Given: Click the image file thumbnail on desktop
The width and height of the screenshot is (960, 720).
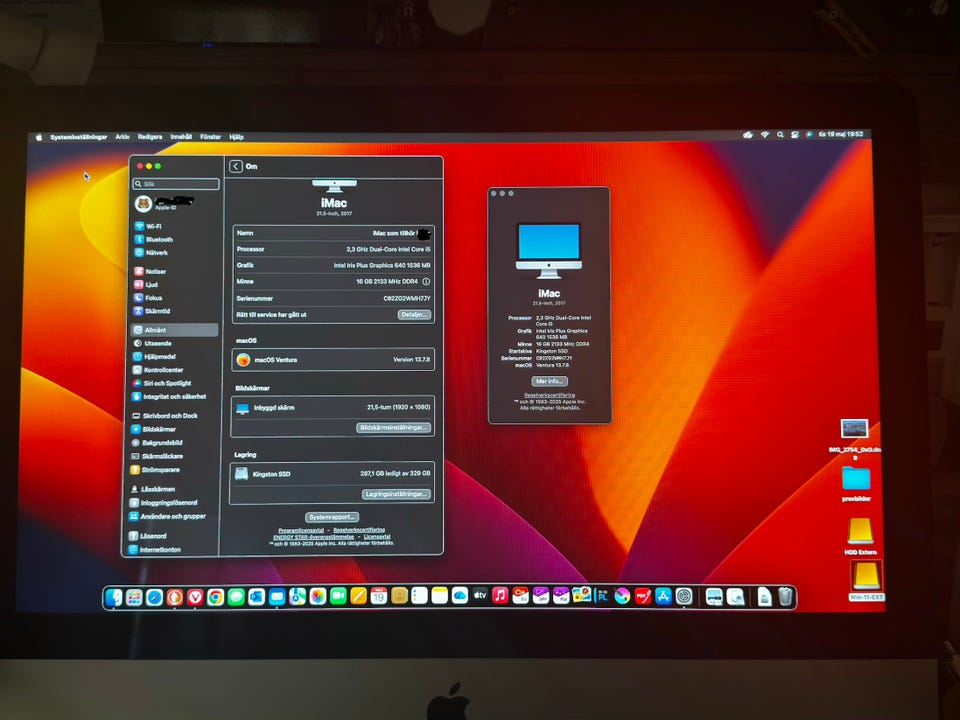Looking at the screenshot, I should pyautogui.click(x=854, y=429).
